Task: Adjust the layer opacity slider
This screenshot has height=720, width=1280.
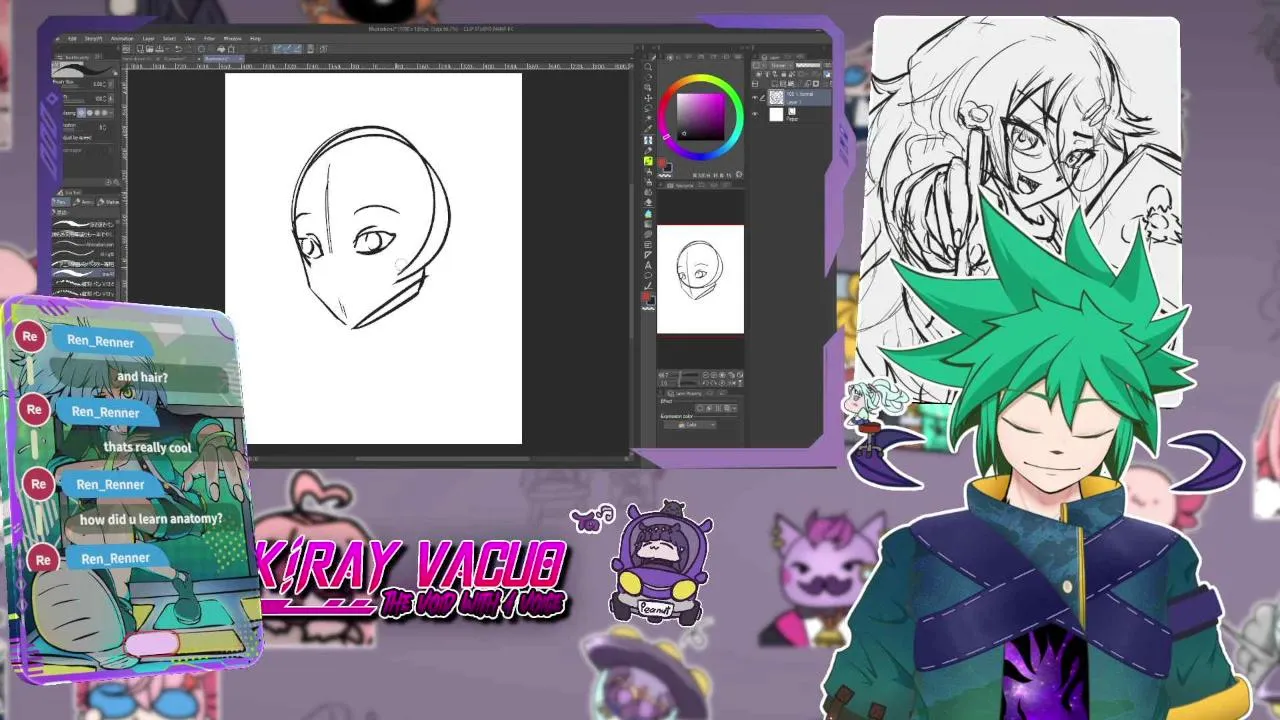Action: pyautogui.click(x=808, y=65)
